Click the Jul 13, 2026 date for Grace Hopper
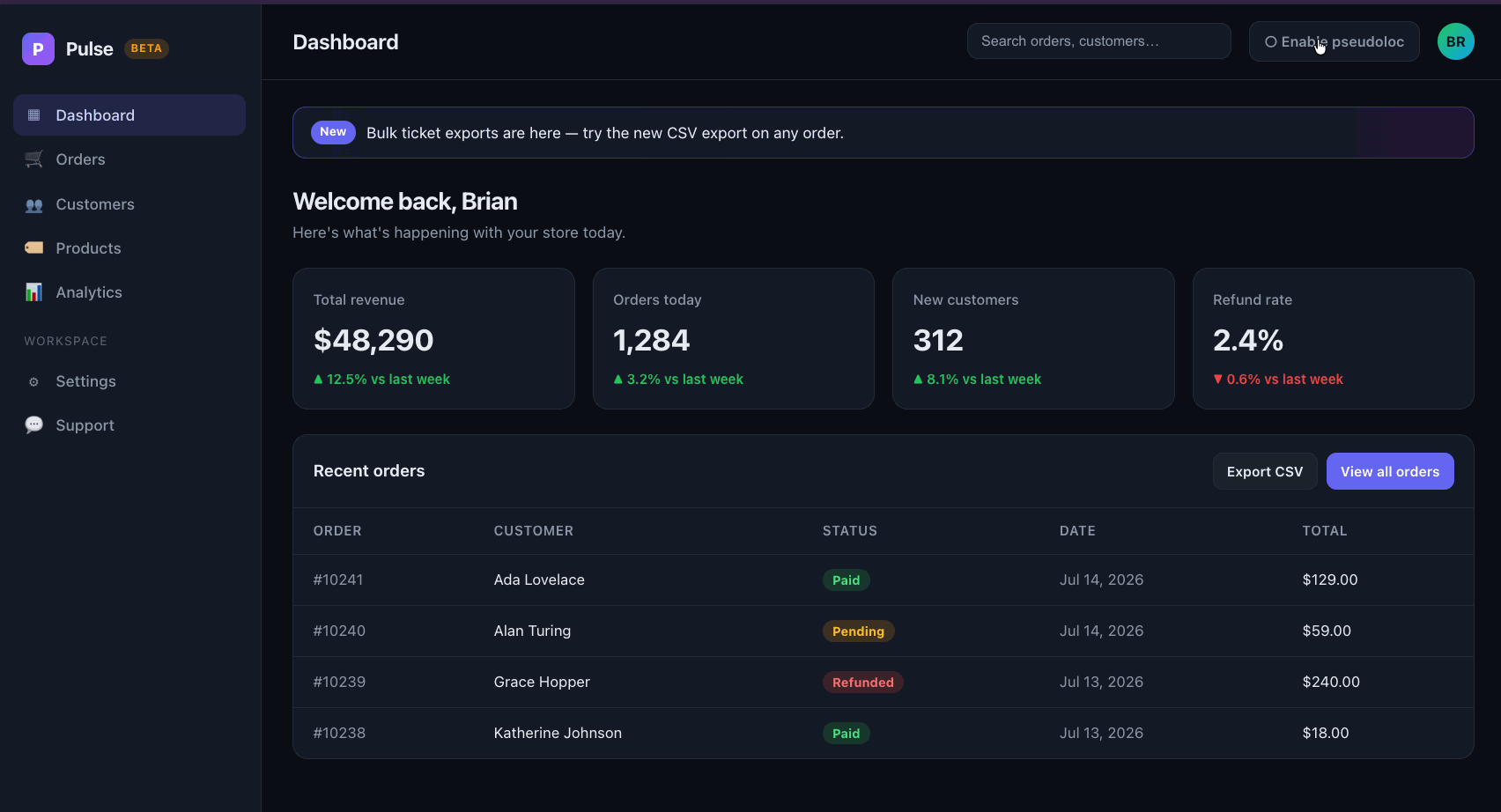Screen dimensions: 1501x812 click(x=1101, y=682)
